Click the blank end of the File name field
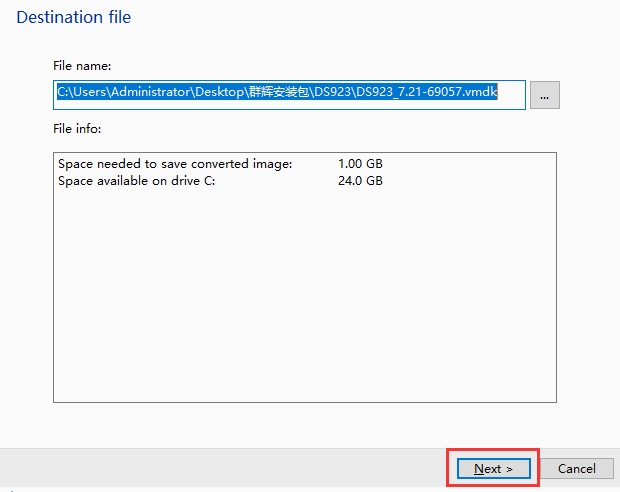The height and width of the screenshot is (492, 620). [x=511, y=94]
